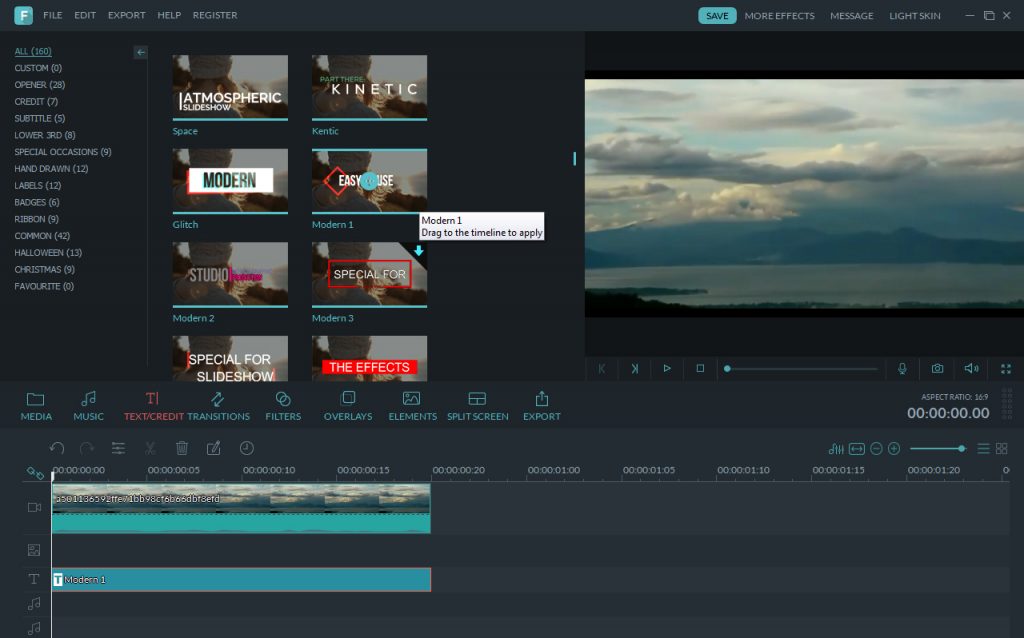Open the EXPORT menu in the menu bar
This screenshot has width=1024, height=638.
point(127,15)
